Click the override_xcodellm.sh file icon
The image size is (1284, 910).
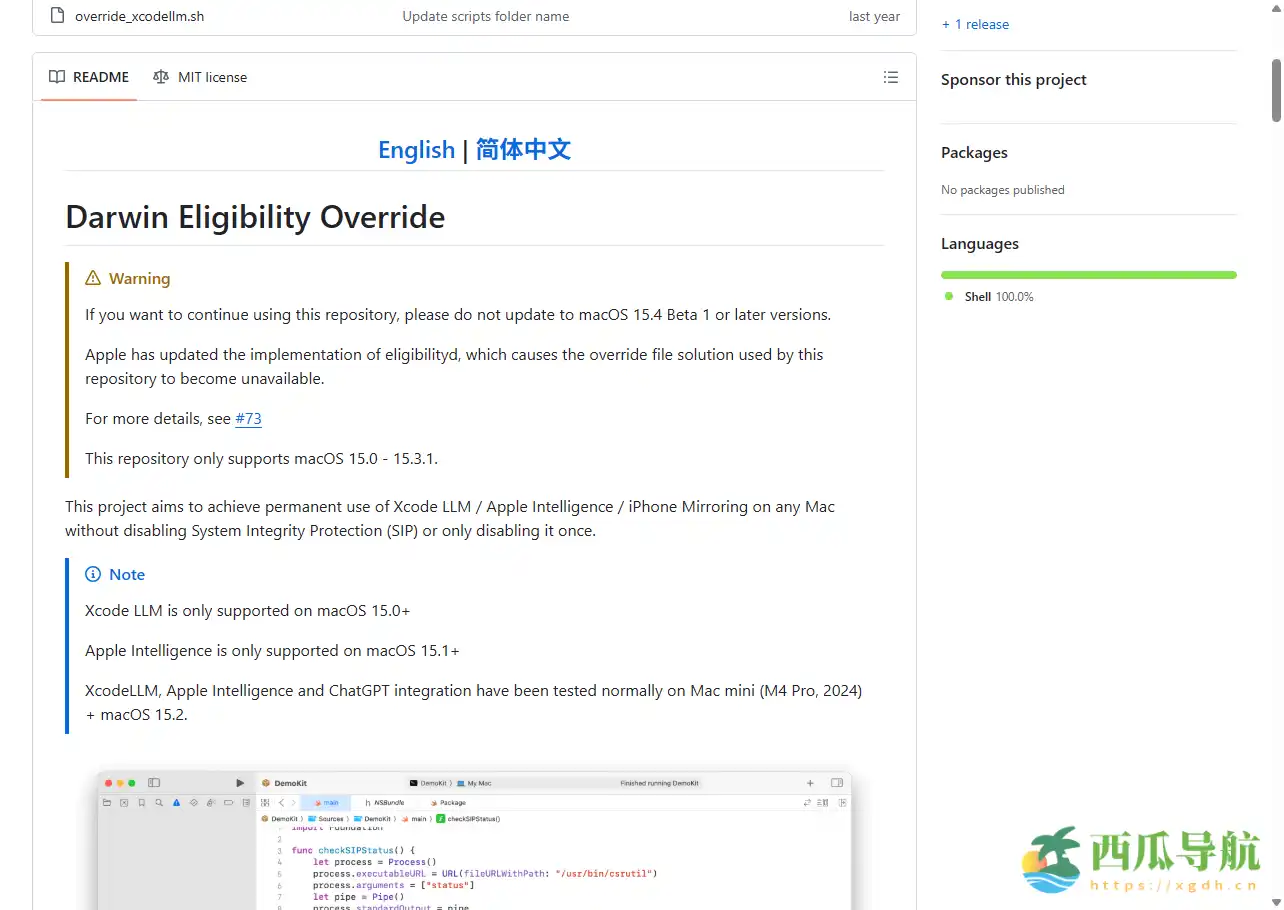(x=55, y=16)
